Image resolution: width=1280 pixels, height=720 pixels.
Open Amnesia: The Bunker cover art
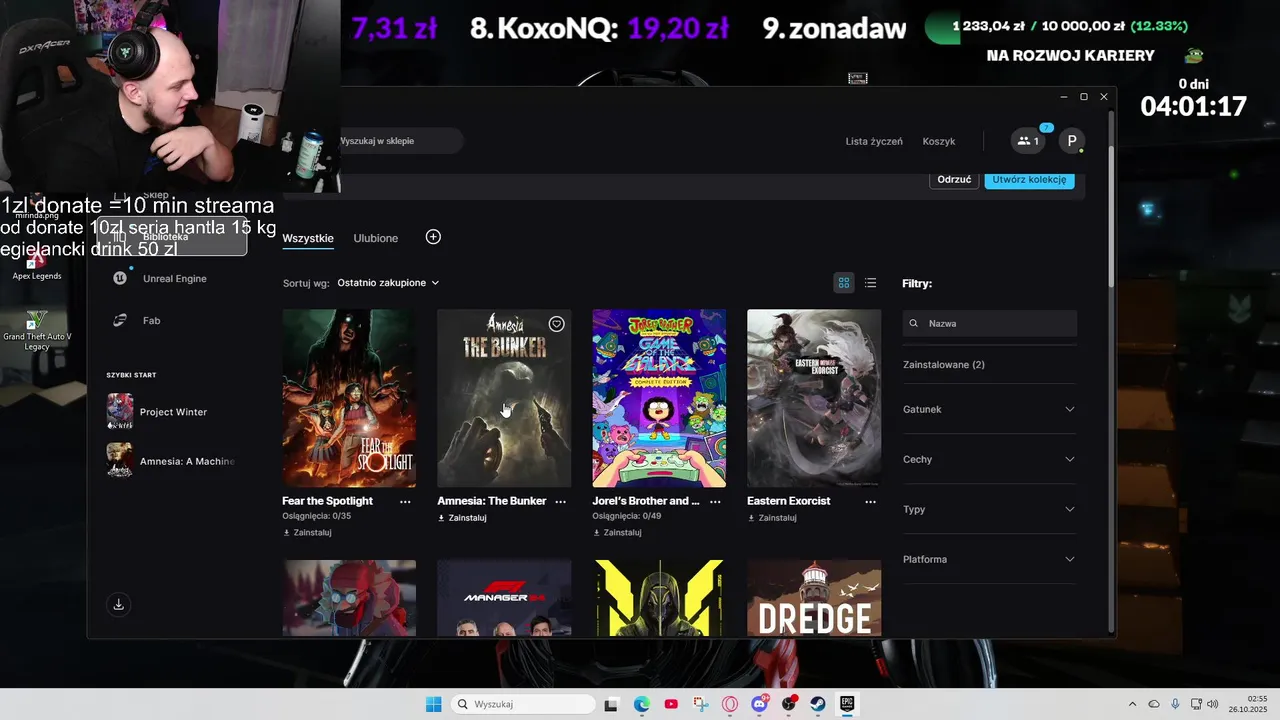pyautogui.click(x=504, y=398)
